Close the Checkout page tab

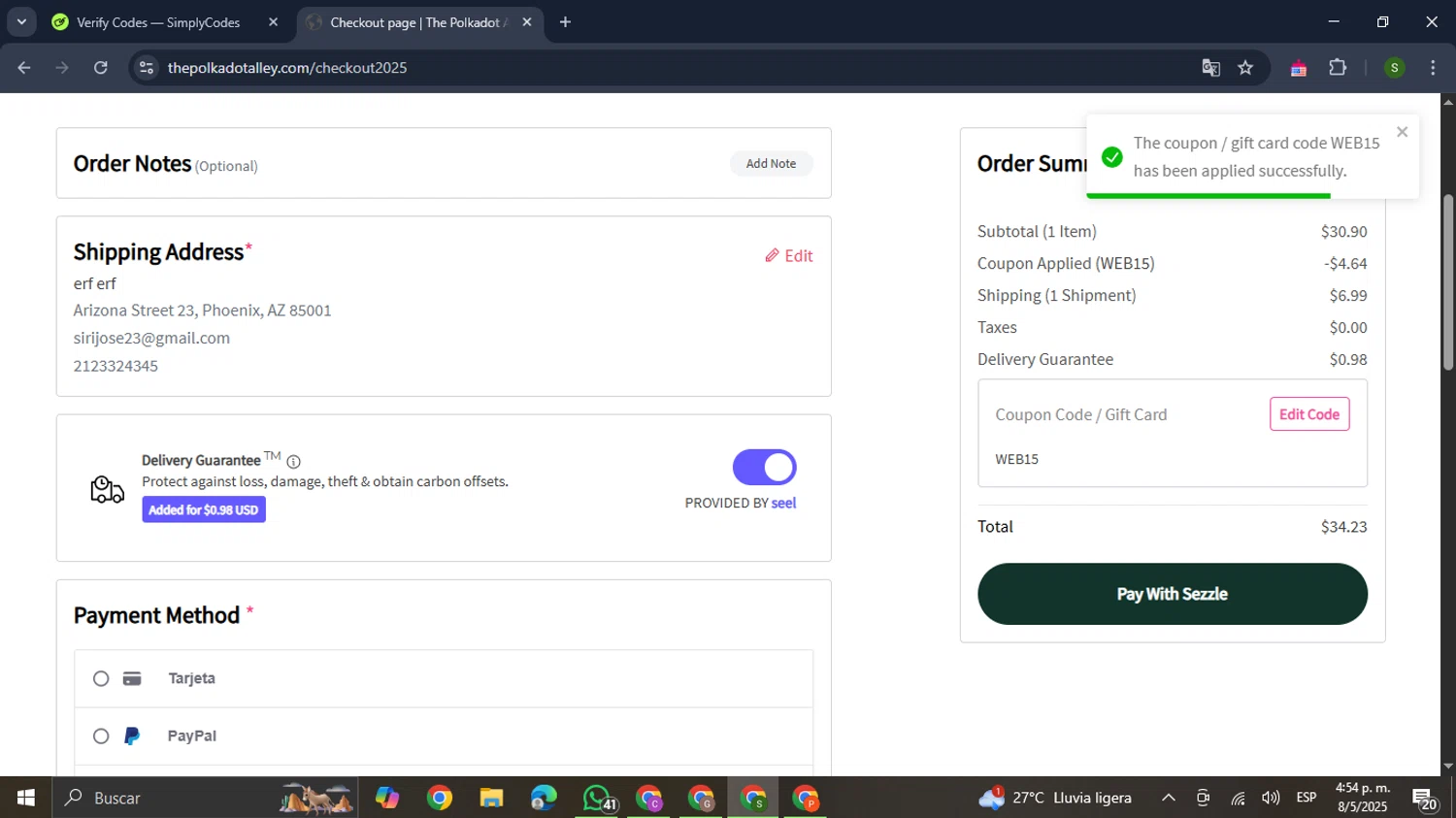(527, 22)
